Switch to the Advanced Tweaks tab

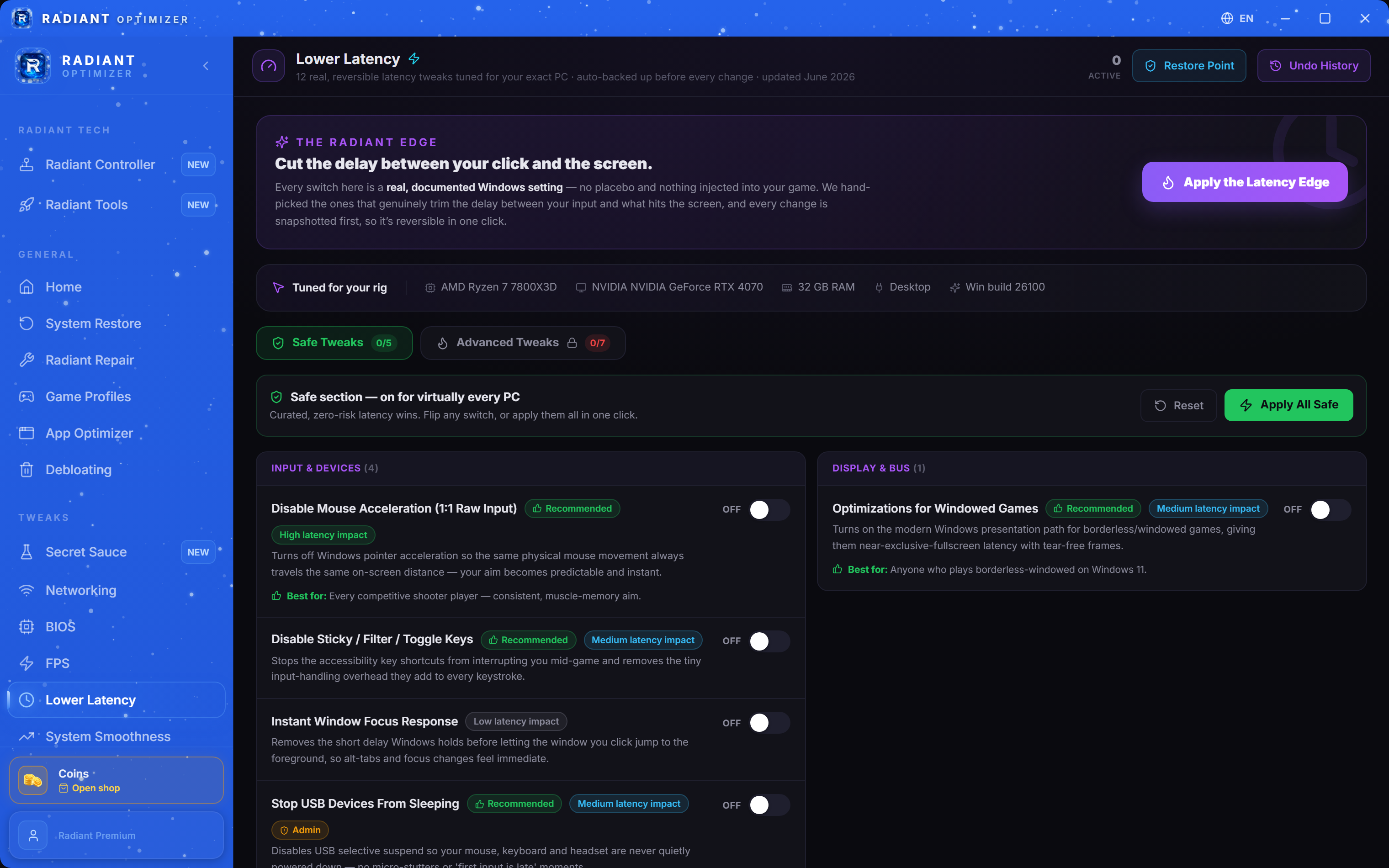[x=523, y=343]
